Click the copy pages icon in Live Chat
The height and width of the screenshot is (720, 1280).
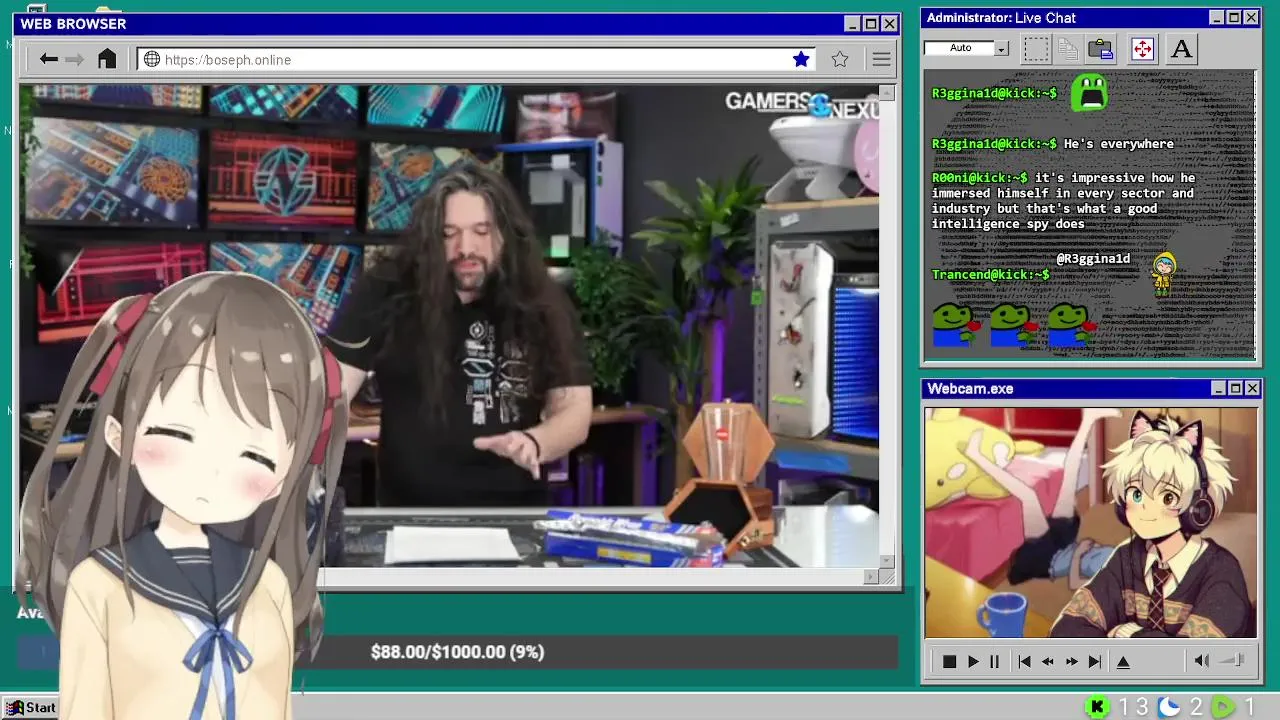1068,48
